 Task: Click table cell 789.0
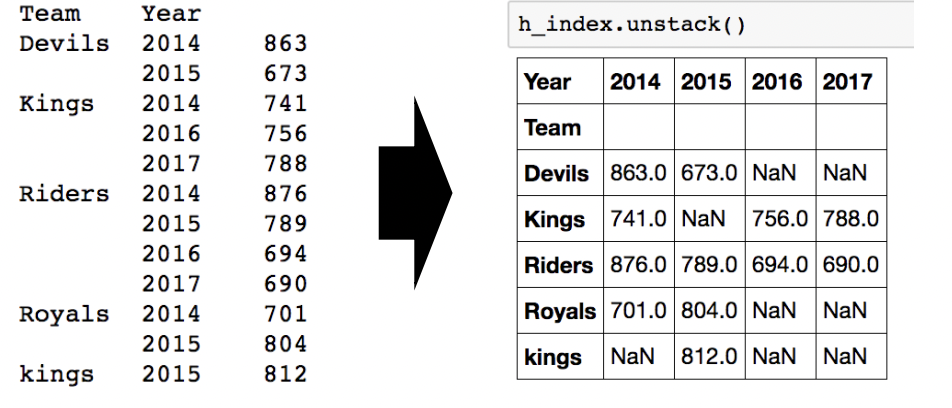coord(709,265)
